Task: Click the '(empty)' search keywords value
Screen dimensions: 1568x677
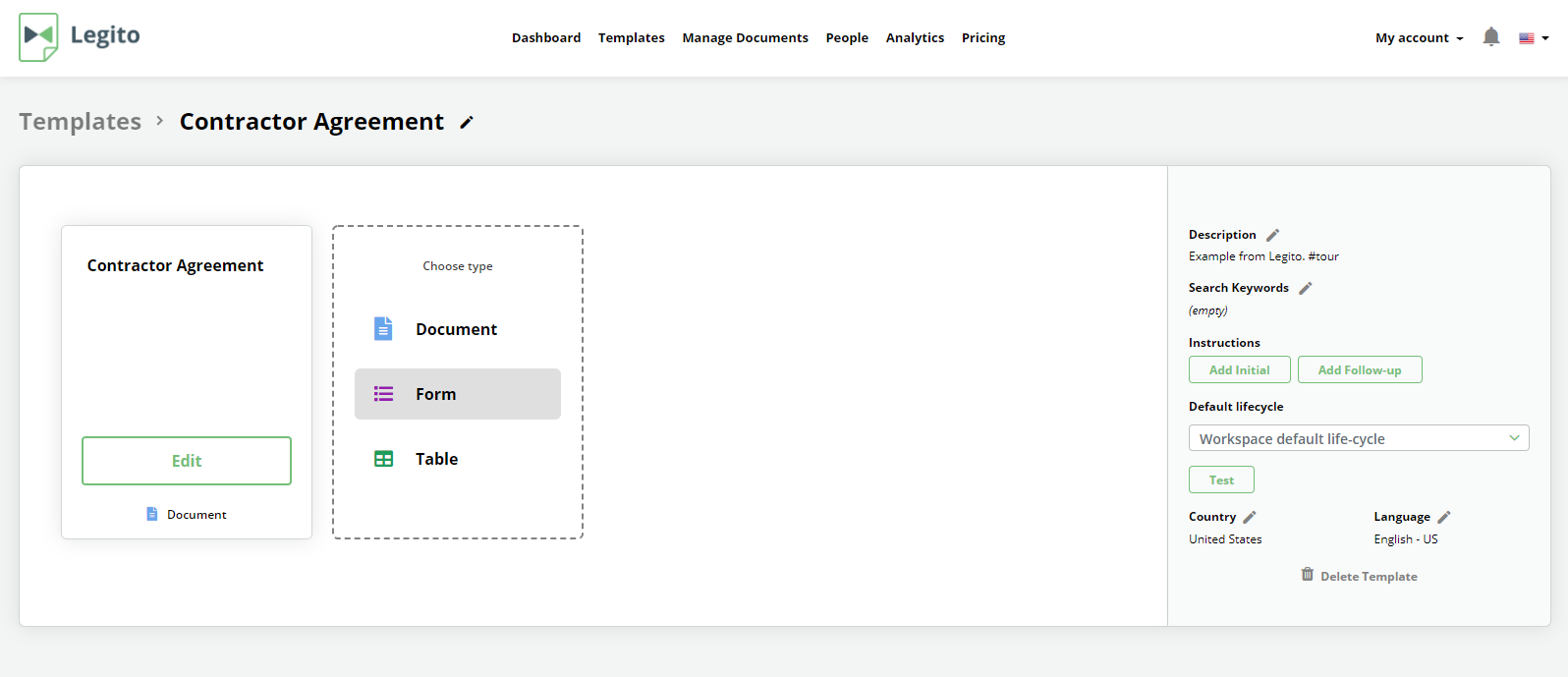Action: click(x=1207, y=310)
